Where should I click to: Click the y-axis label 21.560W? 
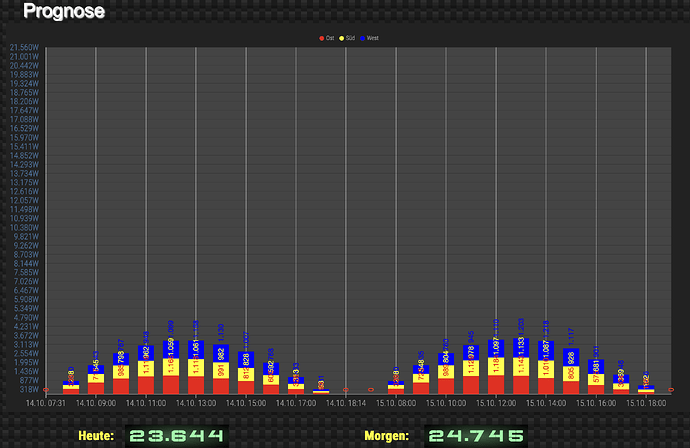[24, 48]
